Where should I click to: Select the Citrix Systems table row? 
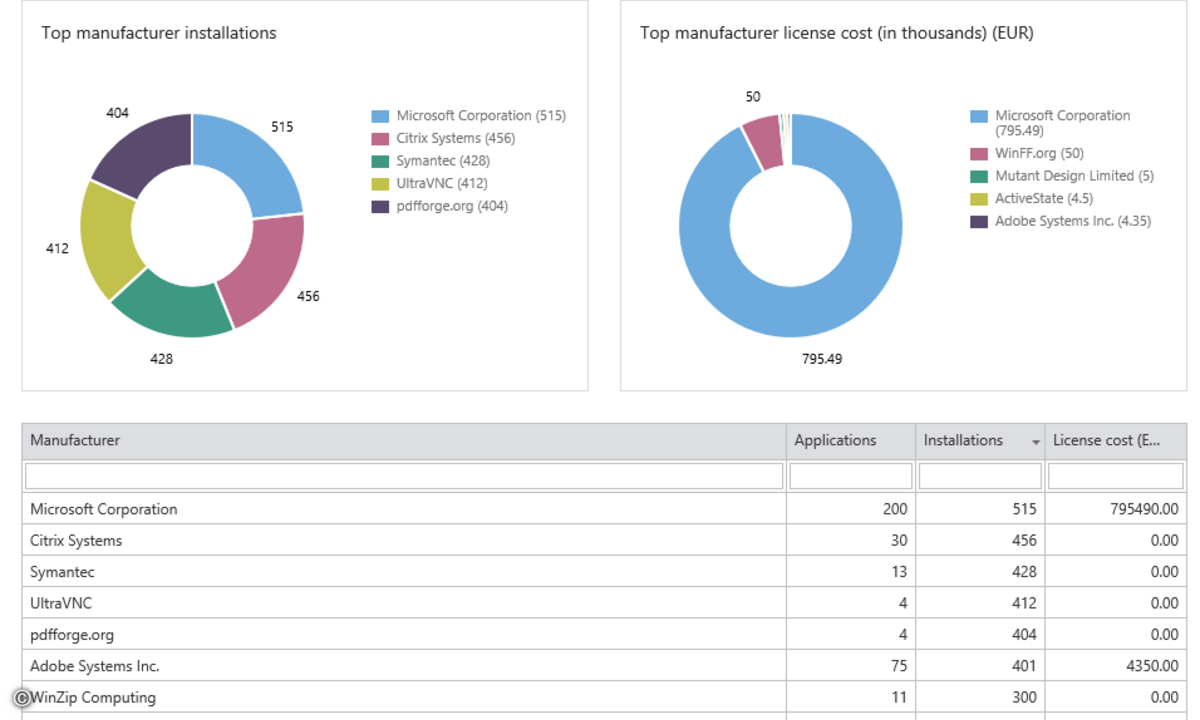(x=604, y=540)
